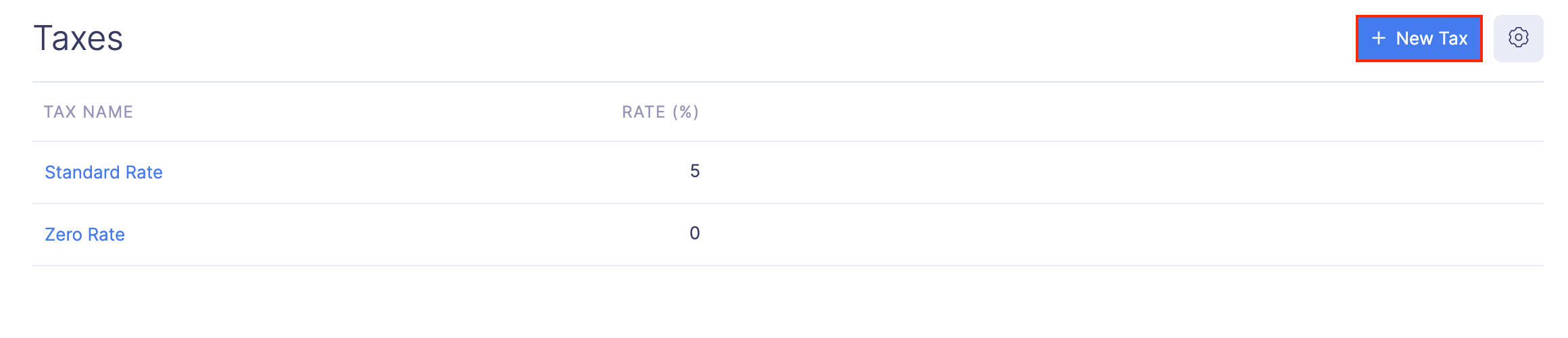Click empty space in Zero Rate row
This screenshot has width=1568, height=338.
pyautogui.click(x=1081, y=235)
